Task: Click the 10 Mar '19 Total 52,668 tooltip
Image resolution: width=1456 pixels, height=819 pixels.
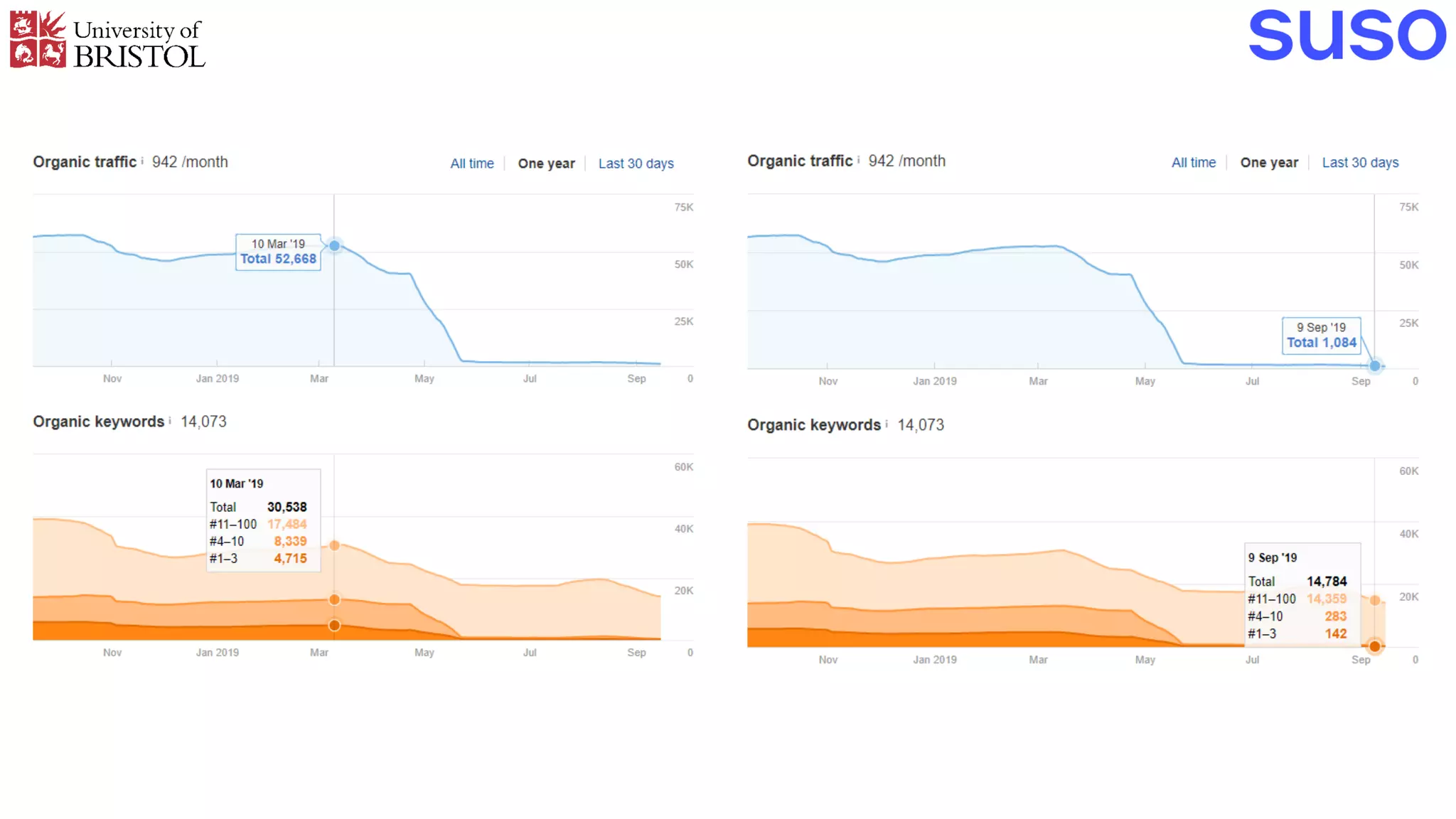Action: tap(278, 252)
